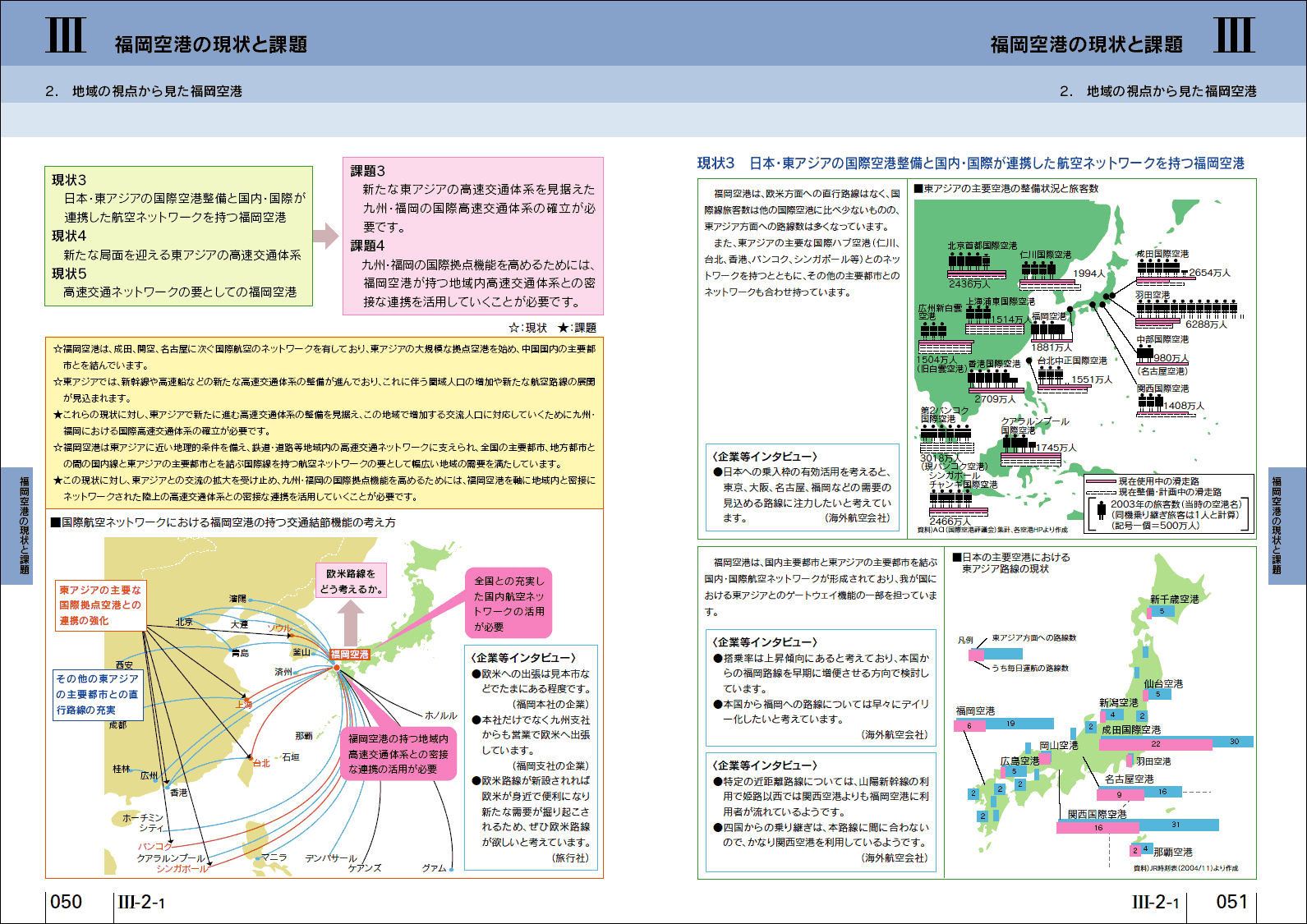Click the (旅行社) attribution in the interview box
1307x924 pixels.
pyautogui.click(x=571, y=857)
